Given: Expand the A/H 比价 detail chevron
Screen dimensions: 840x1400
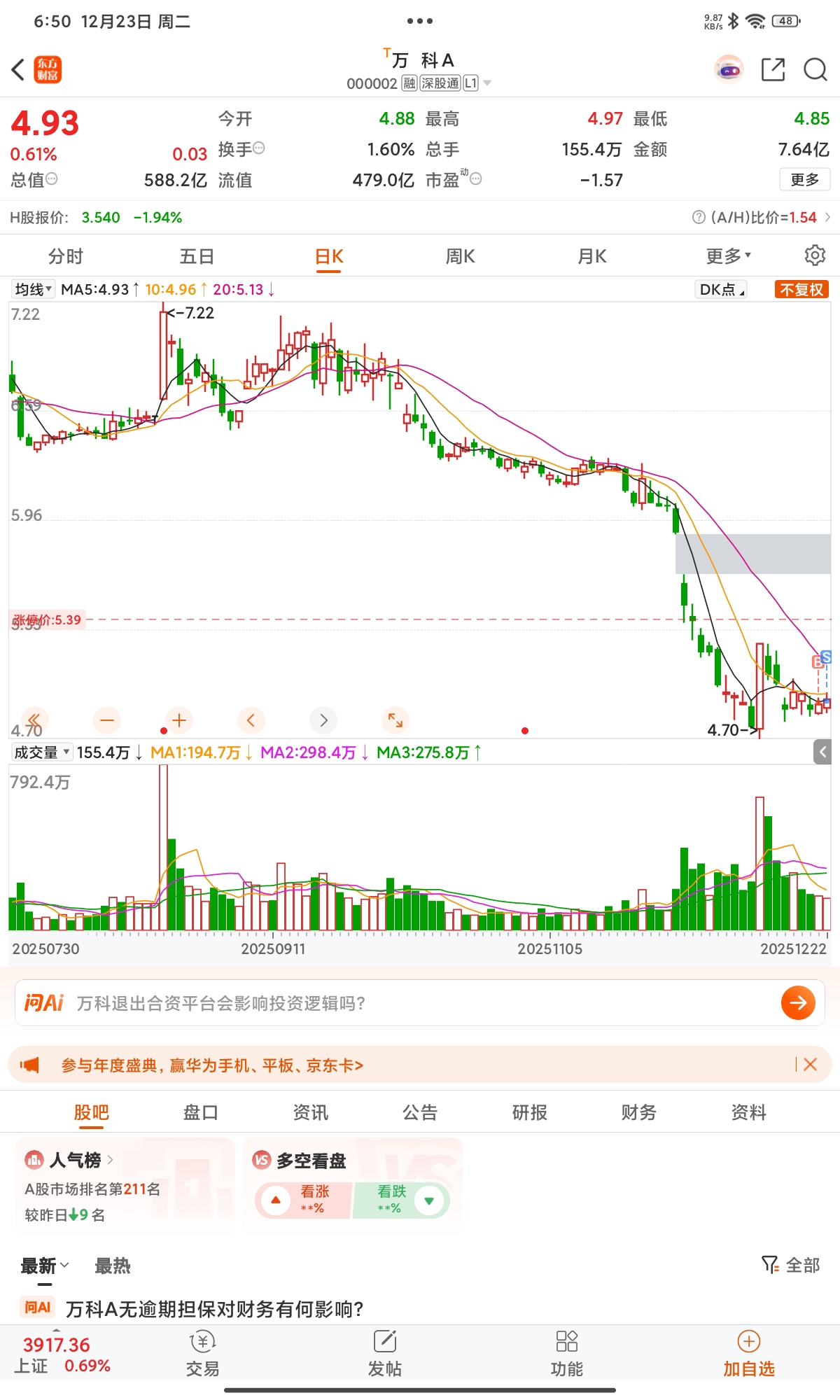Looking at the screenshot, I should click(x=827, y=217).
